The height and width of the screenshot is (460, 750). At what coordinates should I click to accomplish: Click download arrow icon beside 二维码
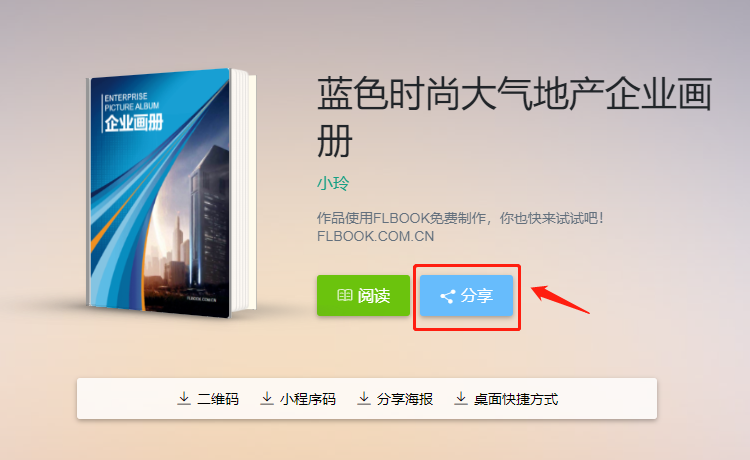click(x=184, y=398)
